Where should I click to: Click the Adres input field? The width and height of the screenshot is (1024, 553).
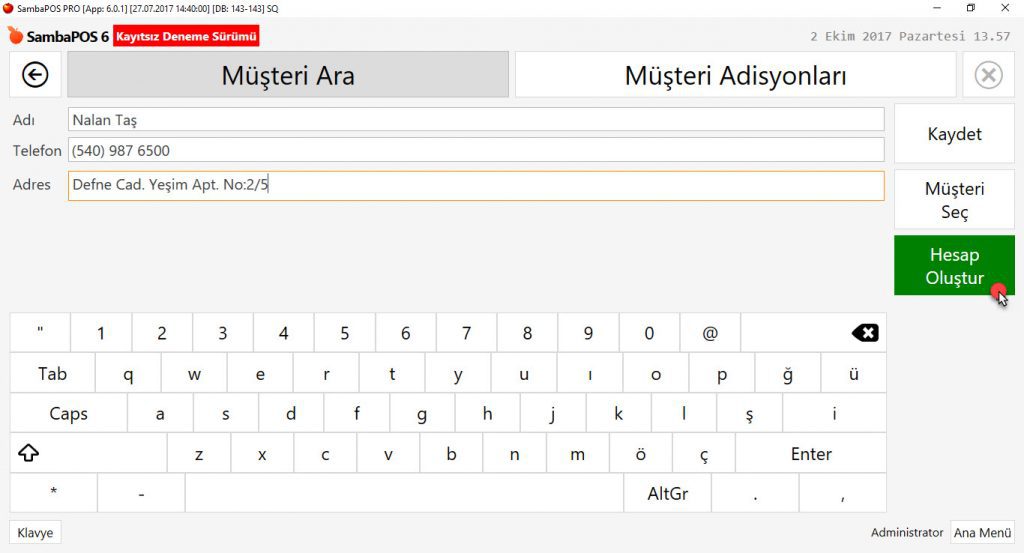pyautogui.click(x=476, y=186)
